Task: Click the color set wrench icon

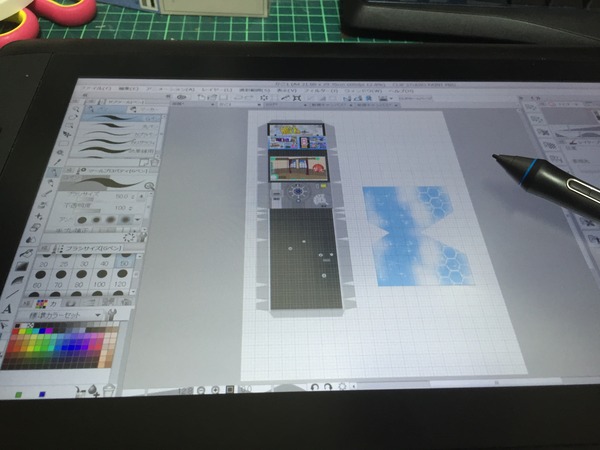Action: pyautogui.click(x=111, y=315)
